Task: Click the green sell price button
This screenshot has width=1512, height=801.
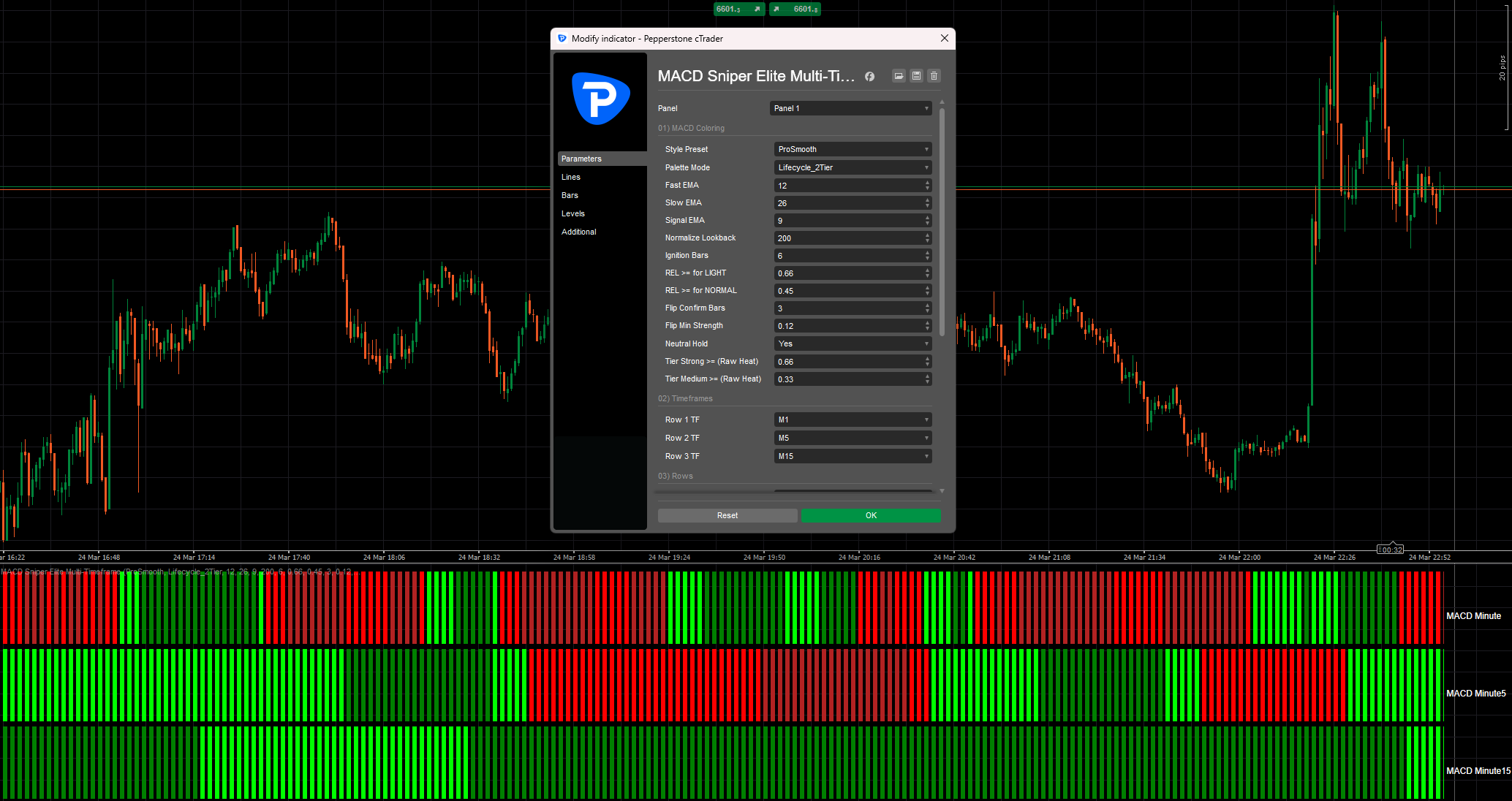Action: [738, 9]
